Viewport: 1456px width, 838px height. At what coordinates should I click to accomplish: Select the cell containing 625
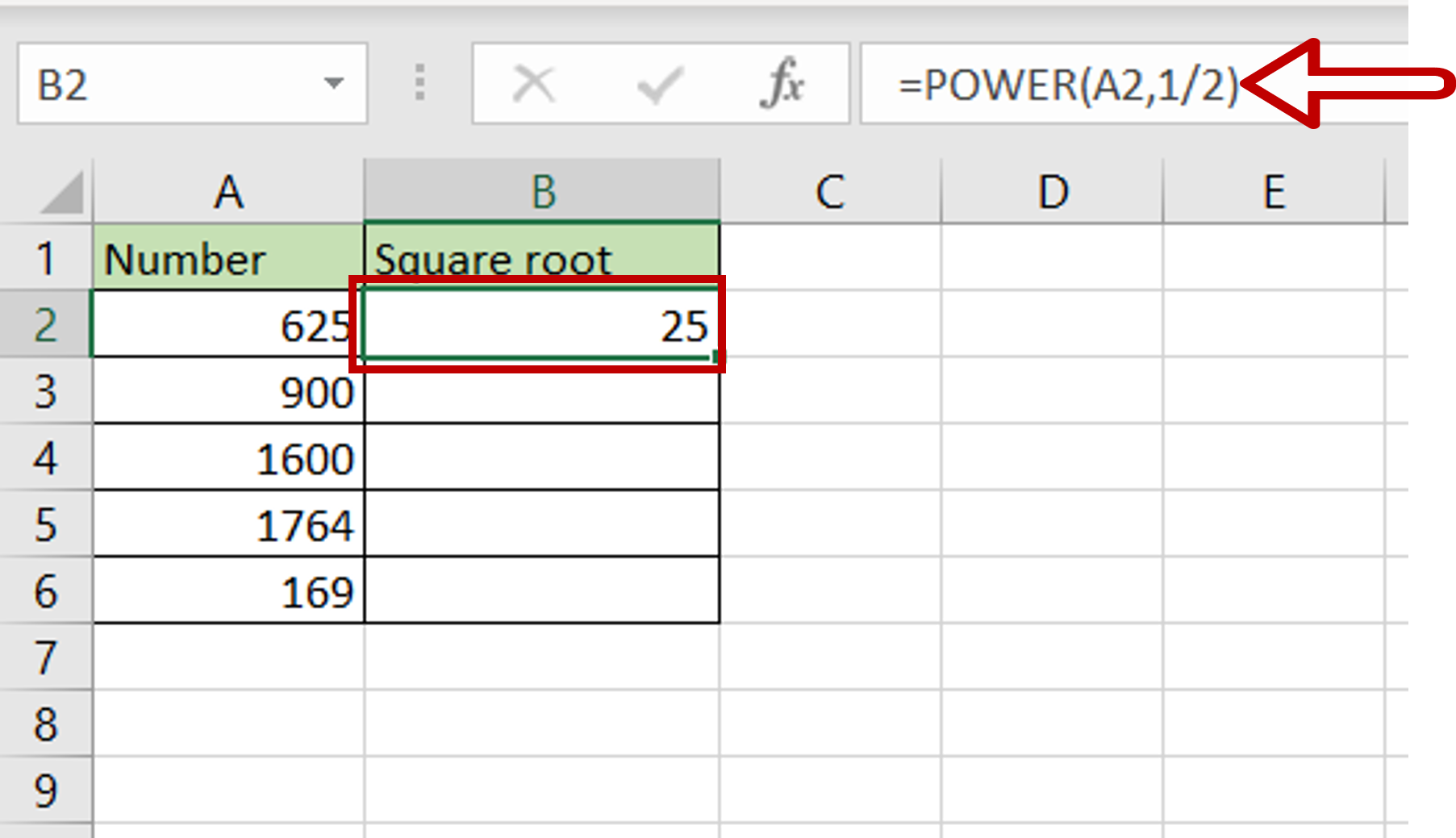[228, 325]
